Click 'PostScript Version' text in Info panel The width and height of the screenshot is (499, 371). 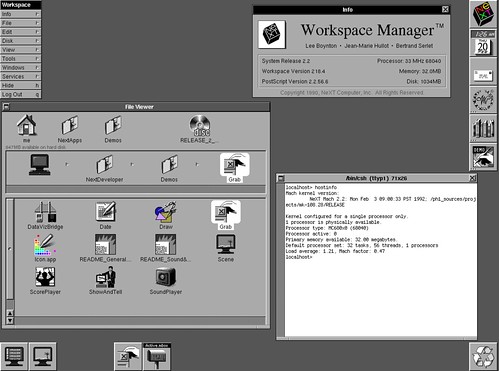(295, 81)
